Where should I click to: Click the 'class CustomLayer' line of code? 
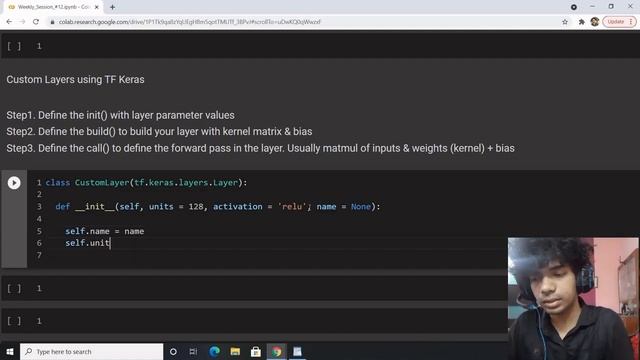146,183
